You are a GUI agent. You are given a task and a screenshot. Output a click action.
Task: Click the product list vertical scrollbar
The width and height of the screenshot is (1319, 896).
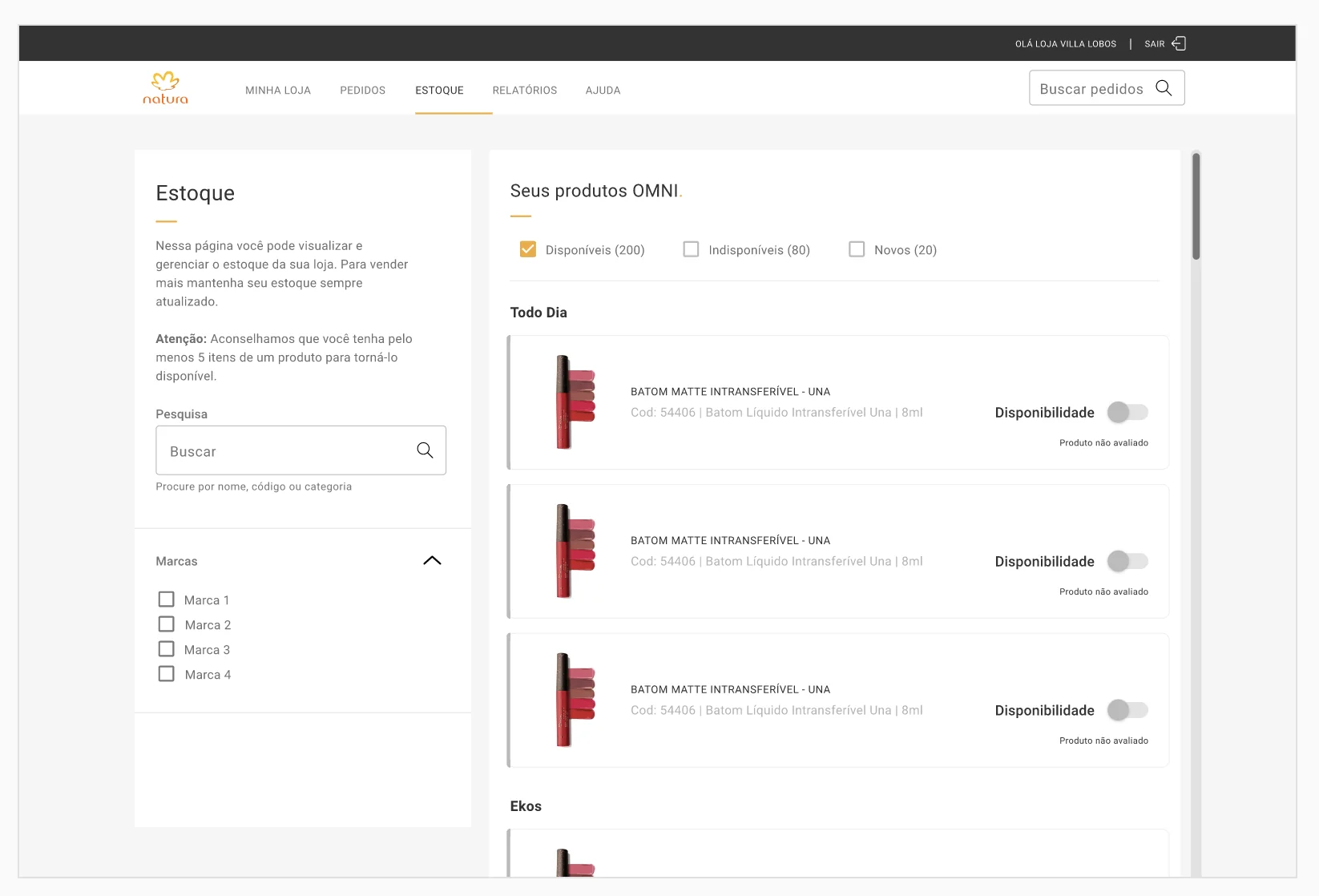click(x=1196, y=513)
